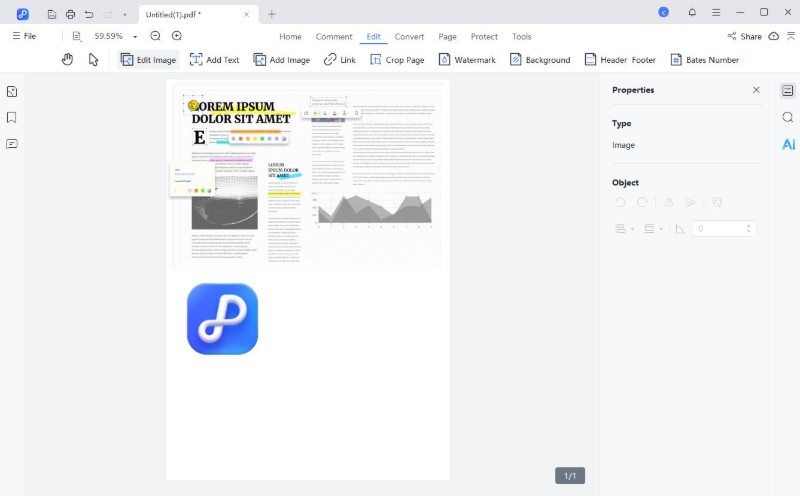Select the blue P logo image

(222, 319)
